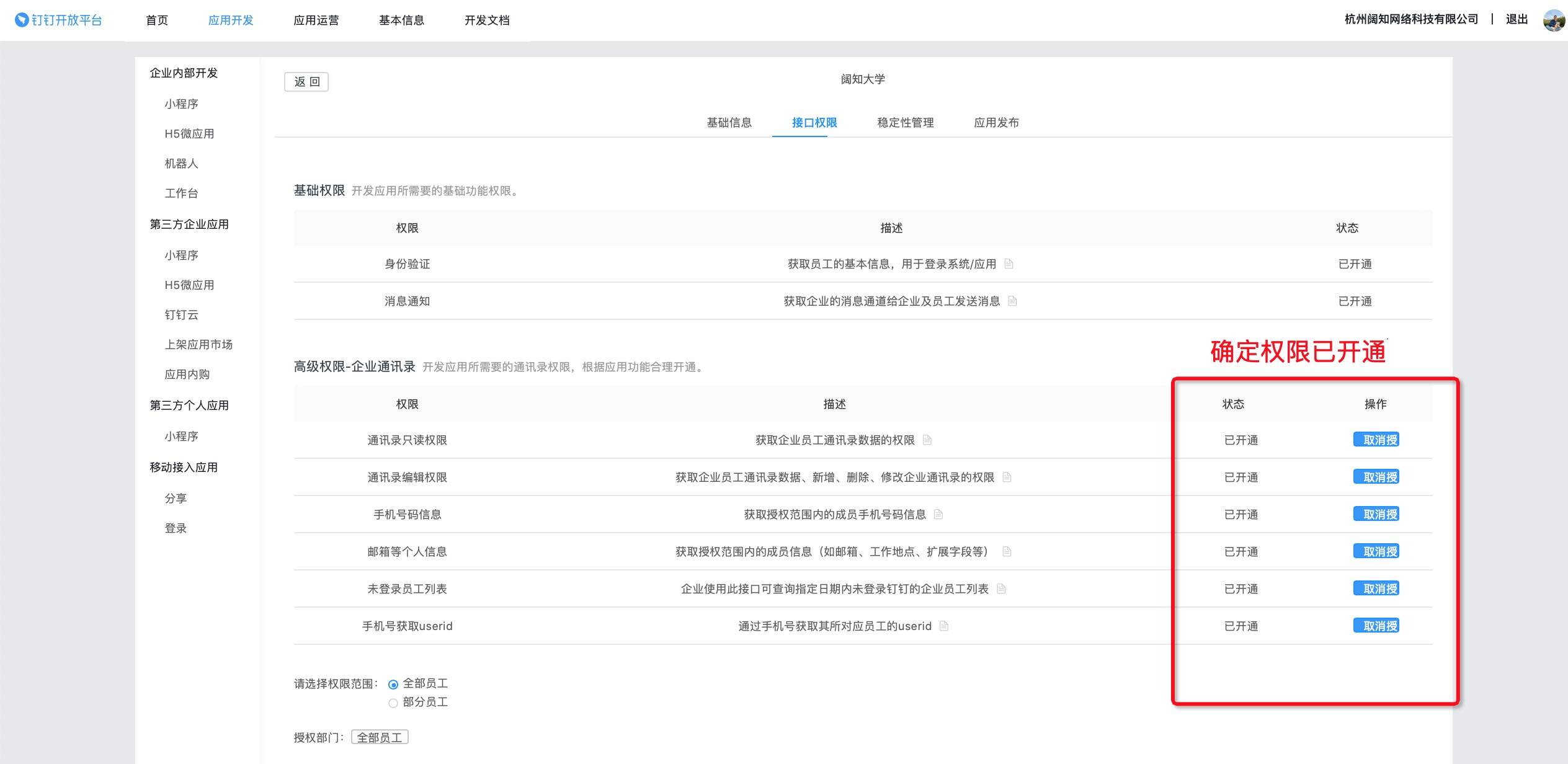Image resolution: width=1568 pixels, height=764 pixels.
Task: Open 机器人 under 企业内部开发 sidebar
Action: point(181,163)
